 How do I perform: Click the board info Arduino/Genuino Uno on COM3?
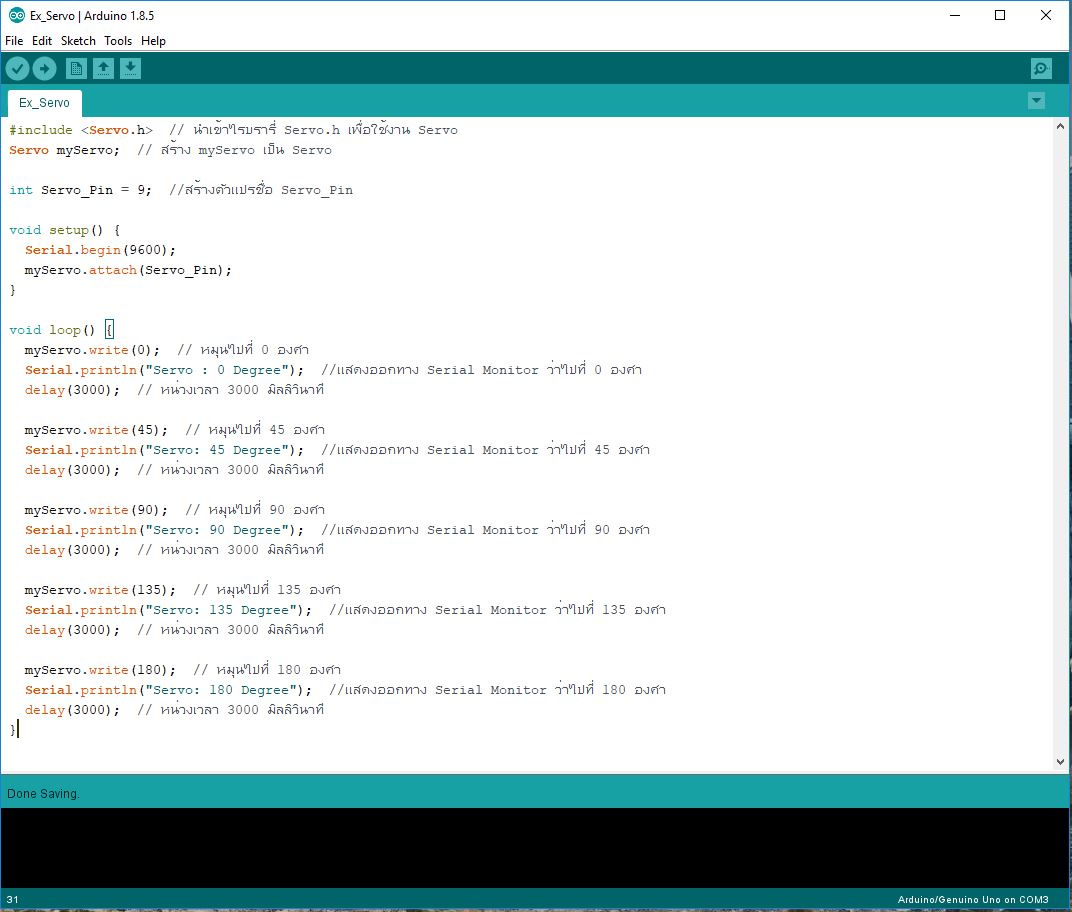tap(972, 900)
